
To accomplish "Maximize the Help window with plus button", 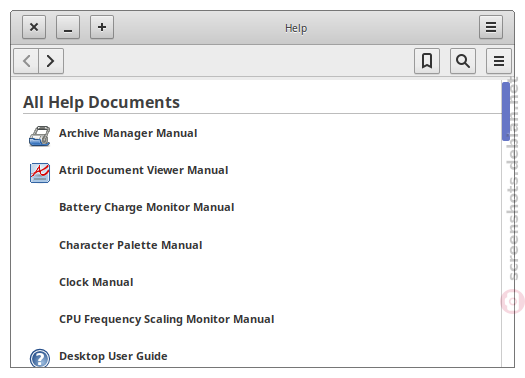I will point(102,27).
